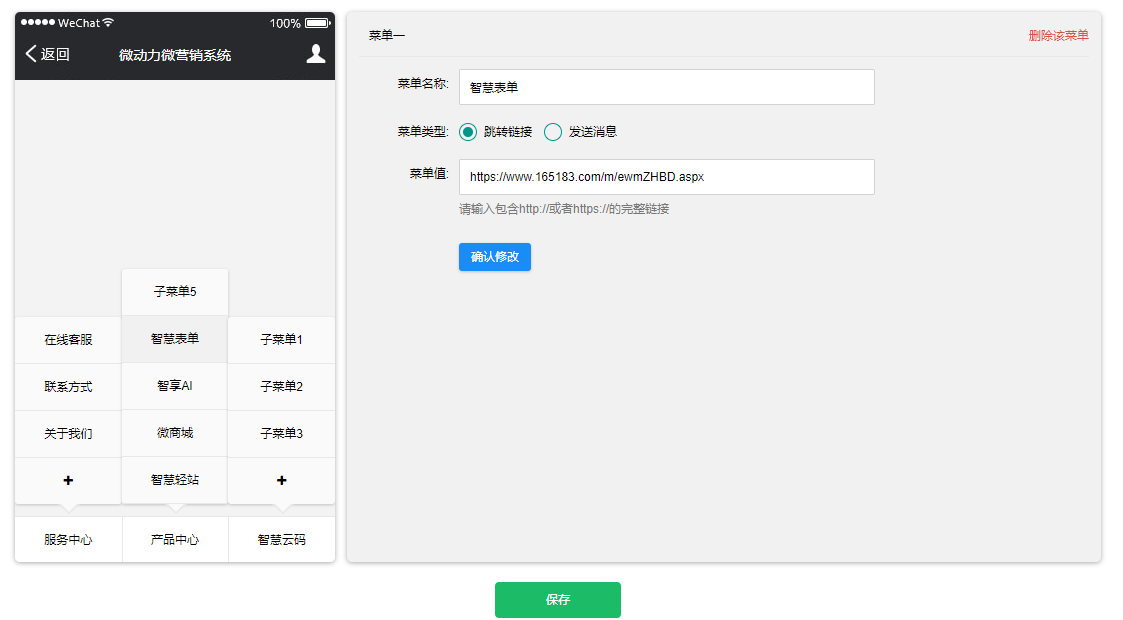Focus the 菜单名称 text field
Viewport: 1123px width, 620px height.
point(666,87)
